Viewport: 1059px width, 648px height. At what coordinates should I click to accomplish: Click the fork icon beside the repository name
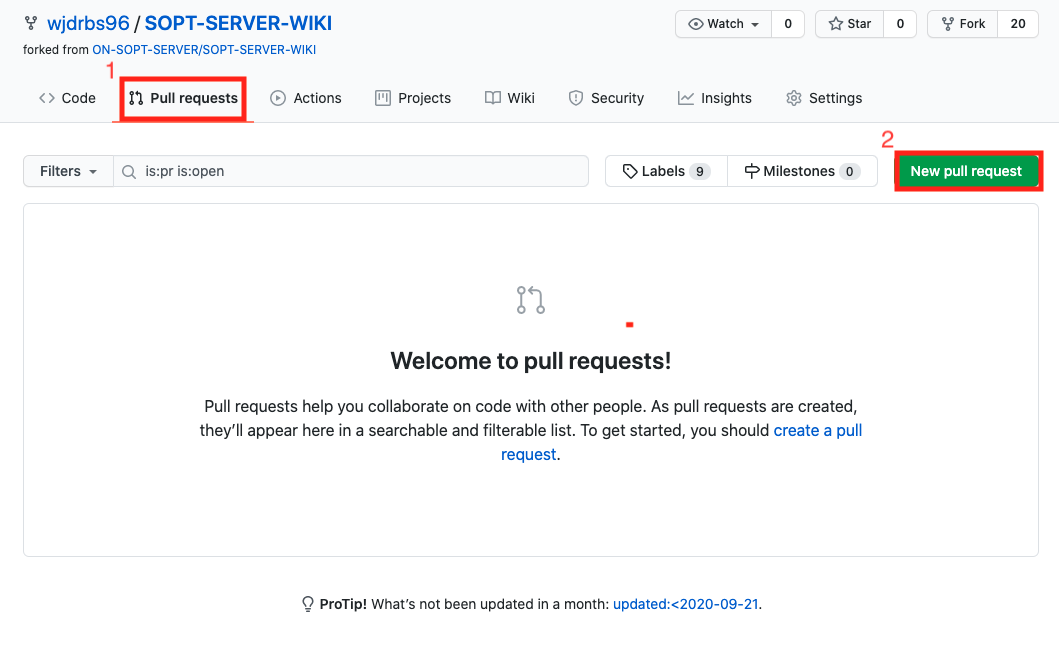[31, 24]
